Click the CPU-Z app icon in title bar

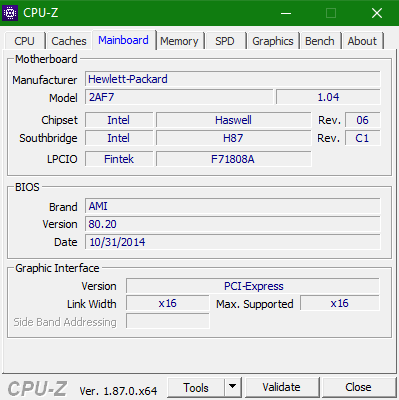point(10,13)
